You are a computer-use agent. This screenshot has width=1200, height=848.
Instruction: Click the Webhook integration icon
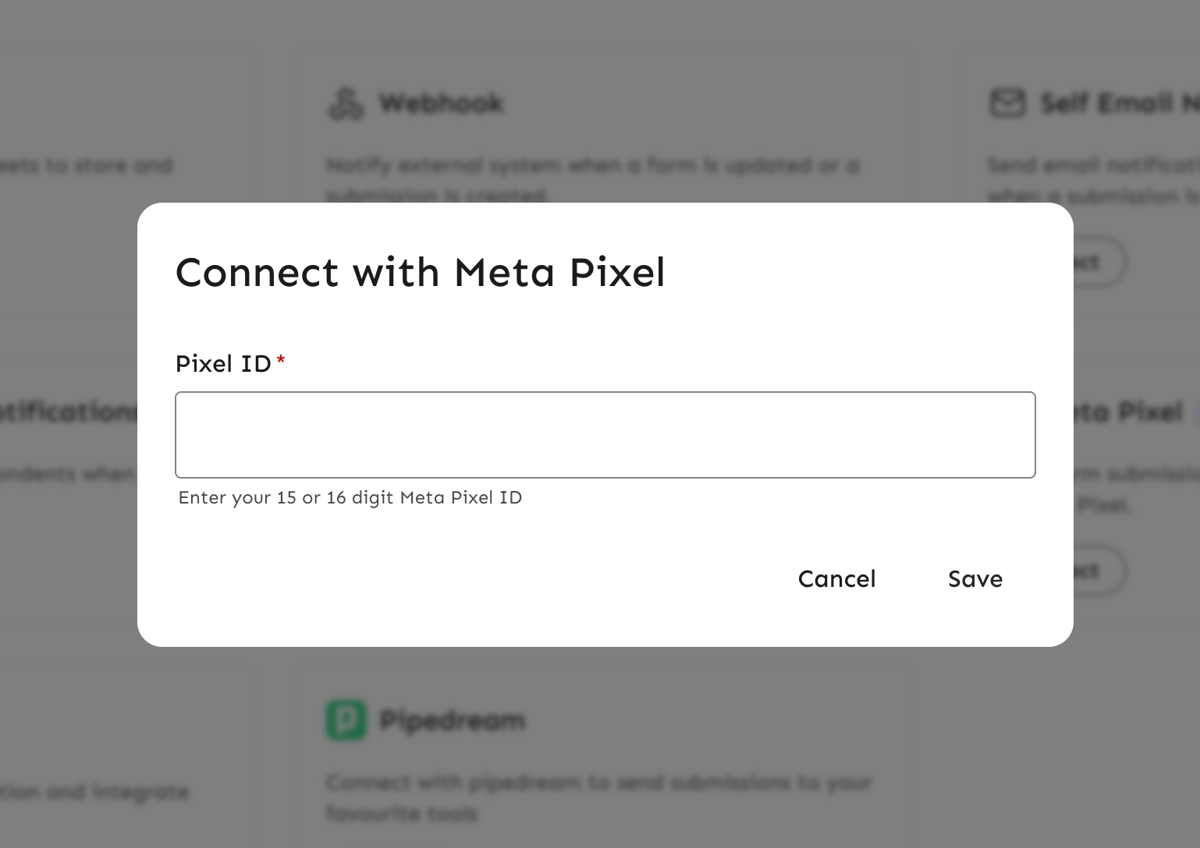(x=346, y=103)
